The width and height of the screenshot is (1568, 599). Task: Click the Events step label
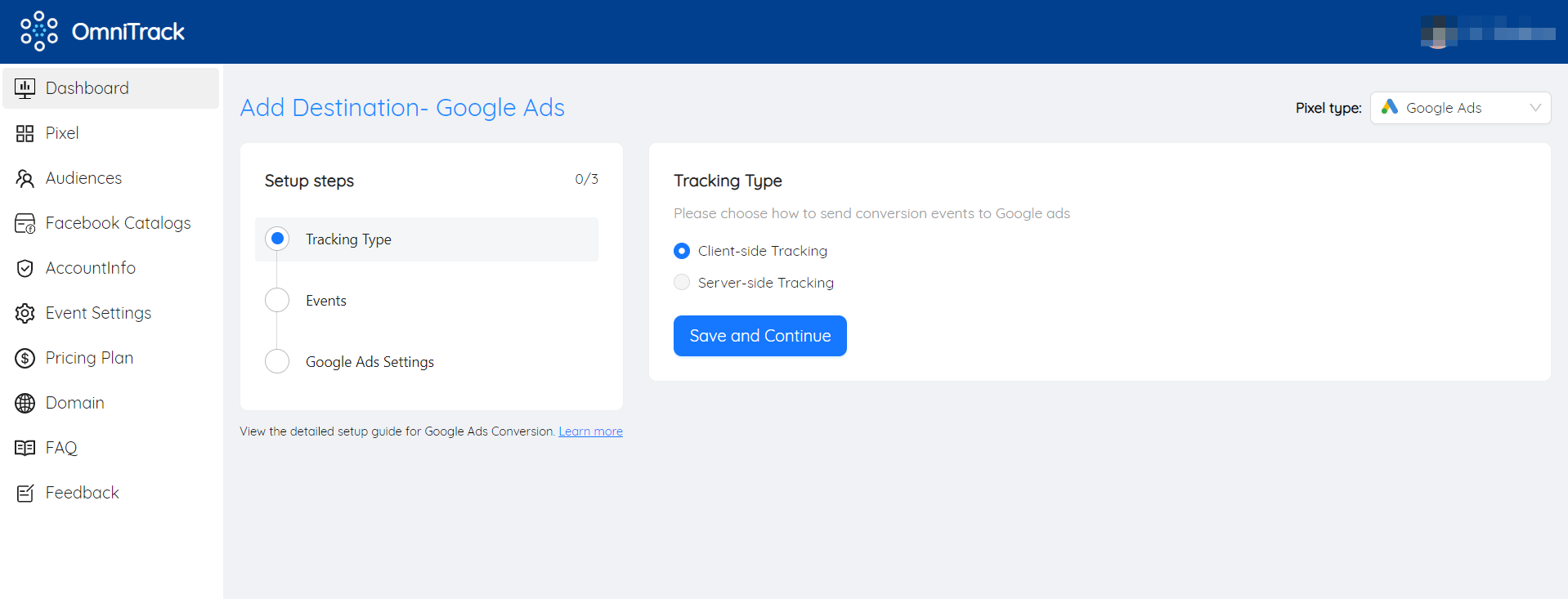(326, 301)
